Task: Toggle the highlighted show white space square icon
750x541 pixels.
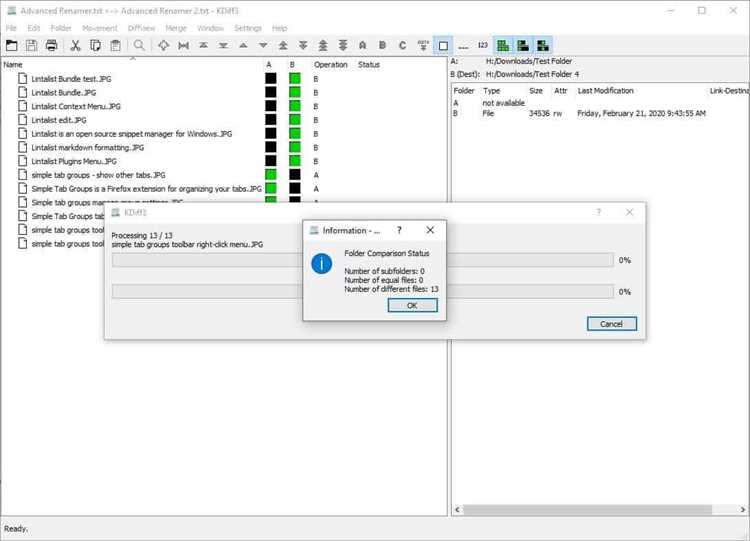Action: (x=443, y=45)
